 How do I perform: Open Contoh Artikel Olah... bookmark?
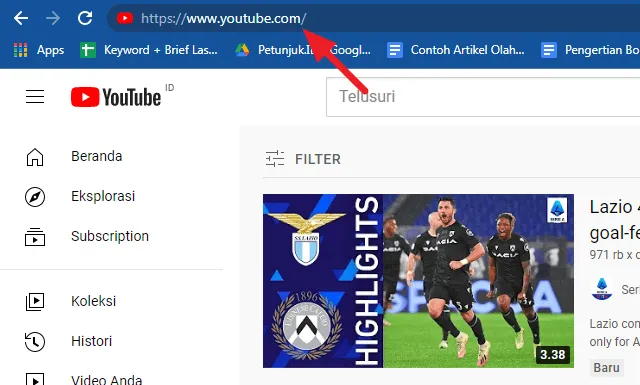click(x=467, y=50)
